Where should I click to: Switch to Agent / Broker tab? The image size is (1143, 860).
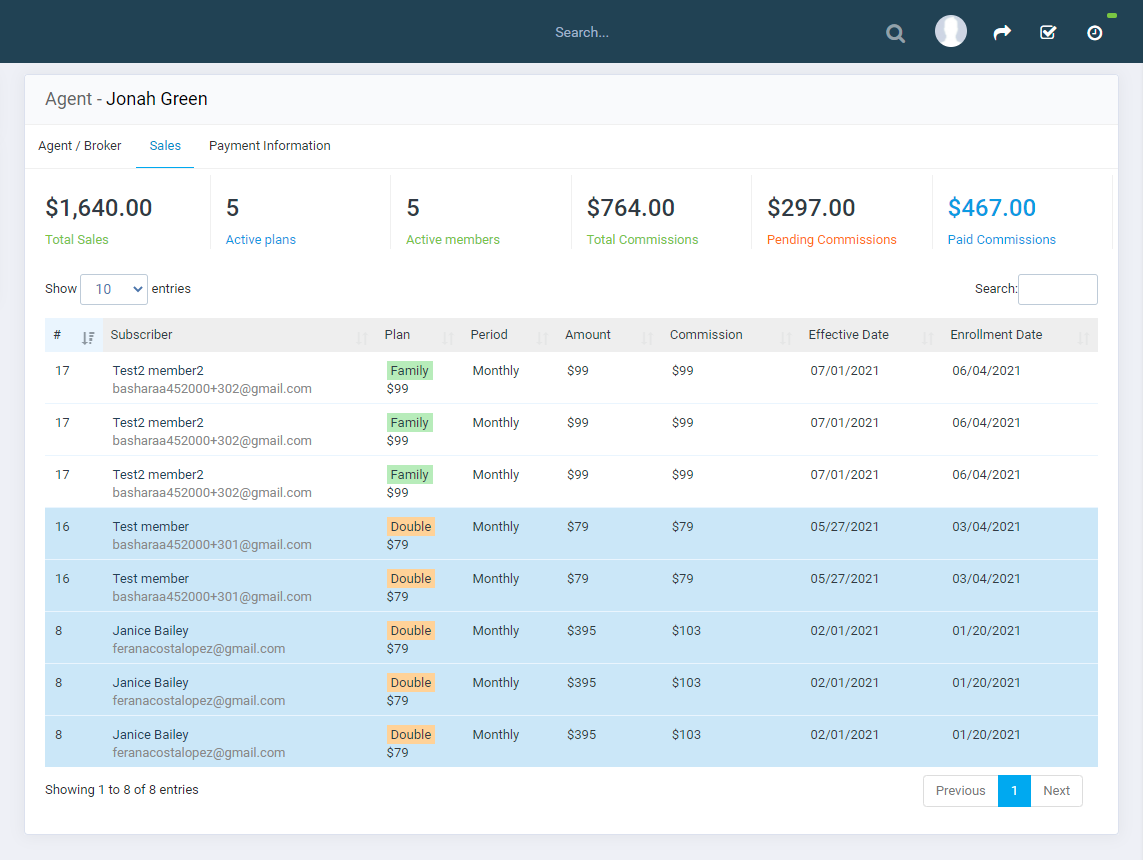[x=80, y=146]
